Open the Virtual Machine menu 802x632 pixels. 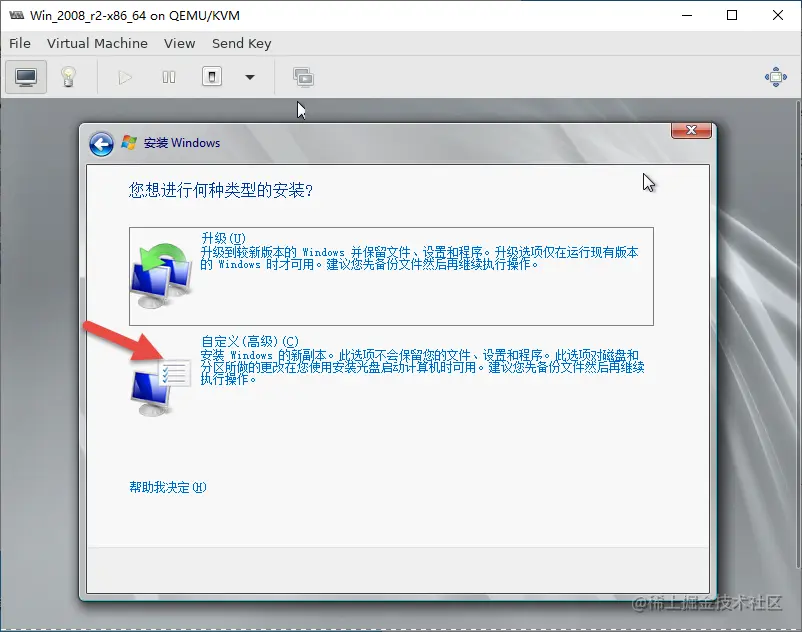[97, 43]
